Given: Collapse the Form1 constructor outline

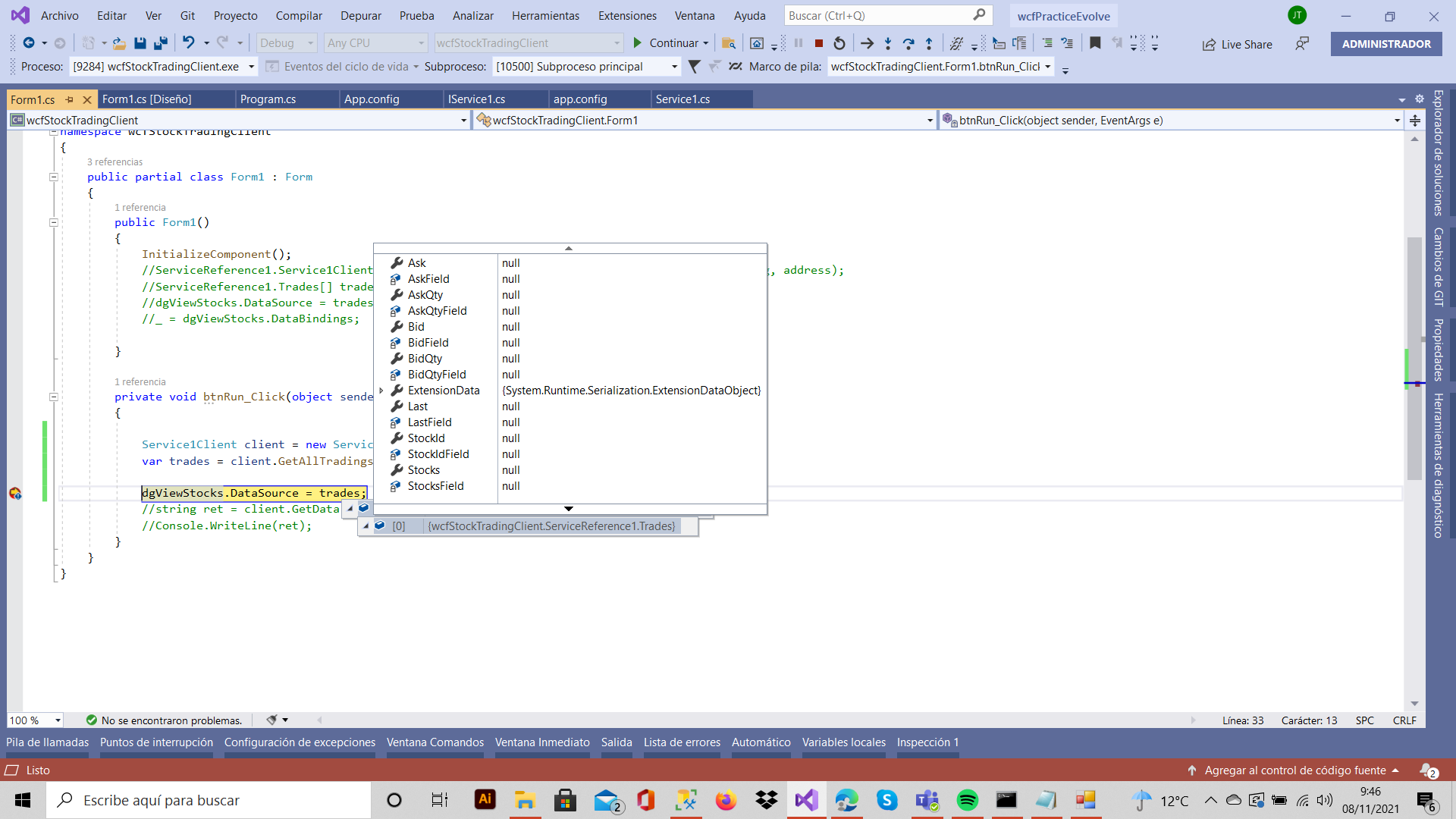Looking at the screenshot, I should (54, 222).
